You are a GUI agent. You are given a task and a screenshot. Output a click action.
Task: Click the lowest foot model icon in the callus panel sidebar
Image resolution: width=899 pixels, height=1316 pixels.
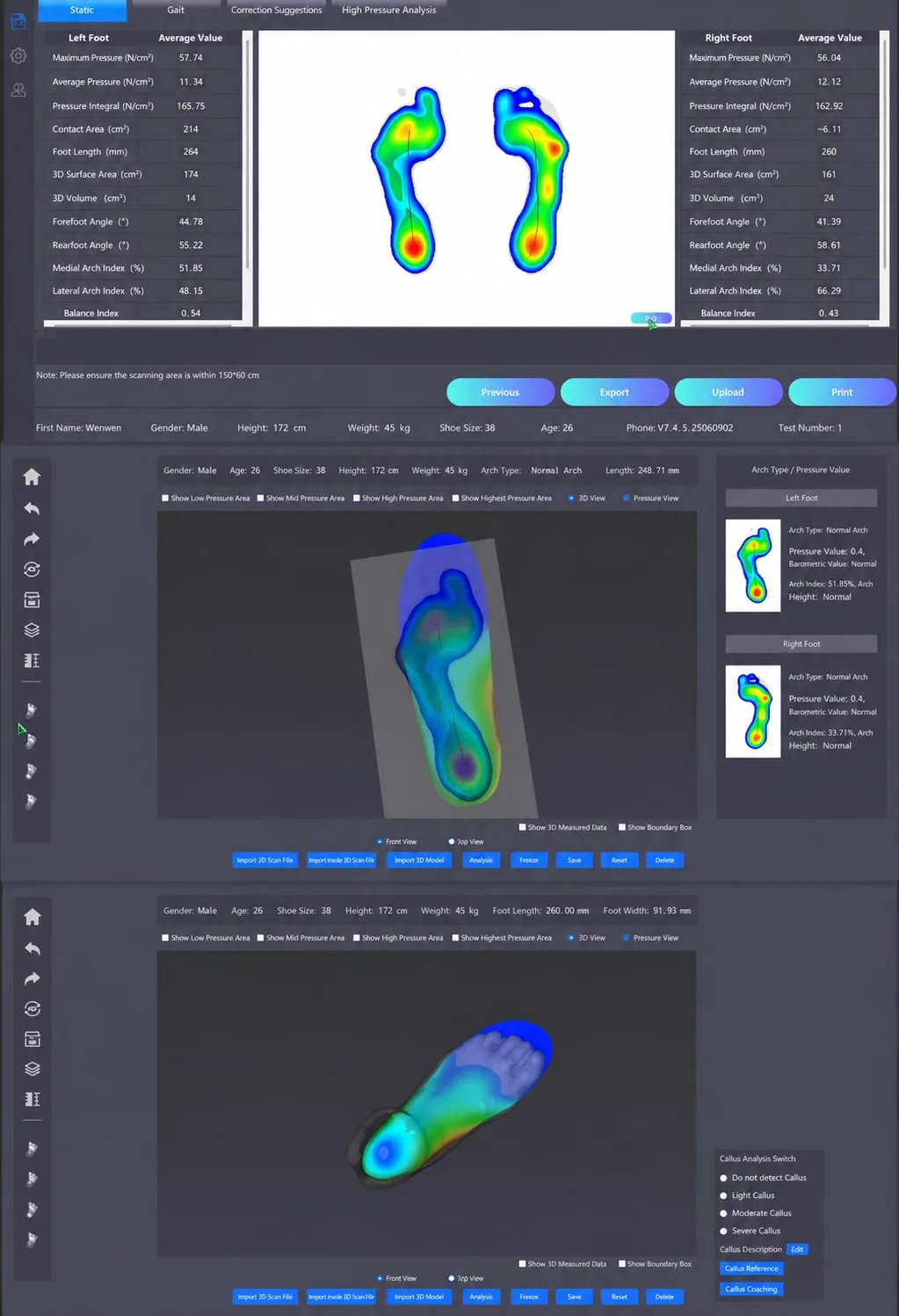point(32,1240)
